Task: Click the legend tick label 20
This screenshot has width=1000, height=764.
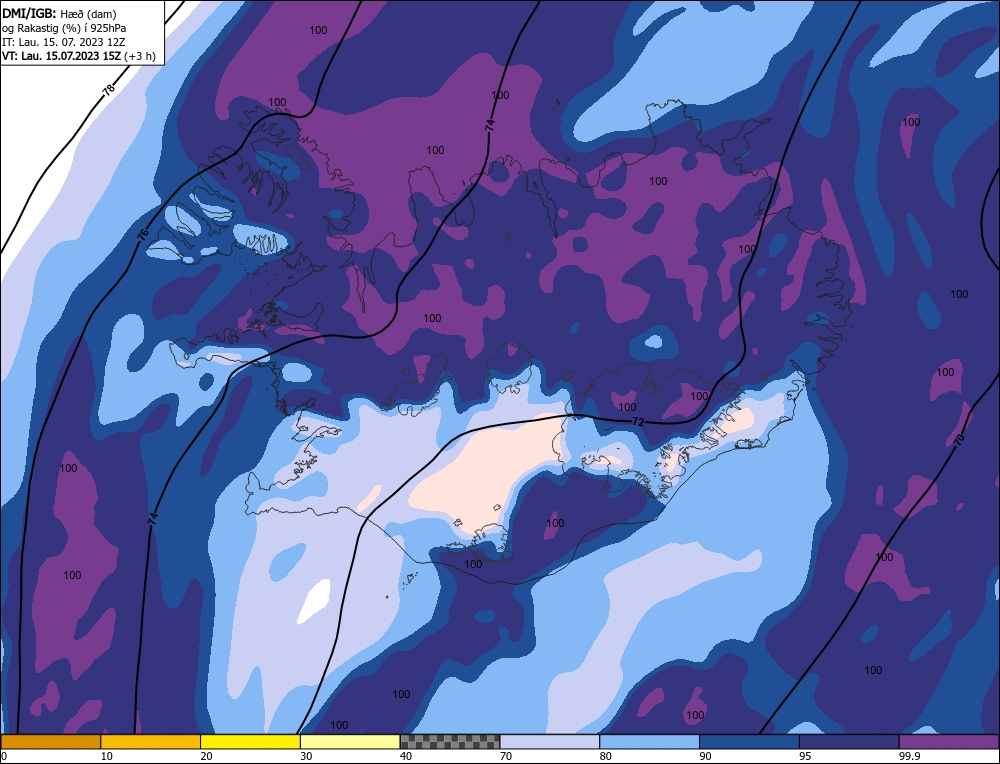Action: (x=206, y=756)
